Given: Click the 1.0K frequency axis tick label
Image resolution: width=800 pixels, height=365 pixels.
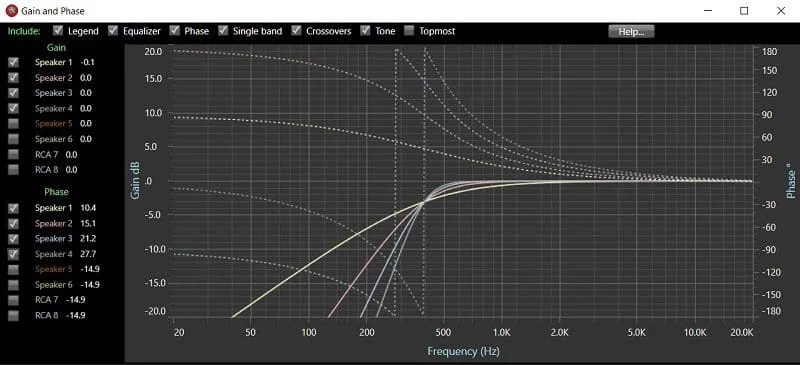Looking at the screenshot, I should click(502, 332).
